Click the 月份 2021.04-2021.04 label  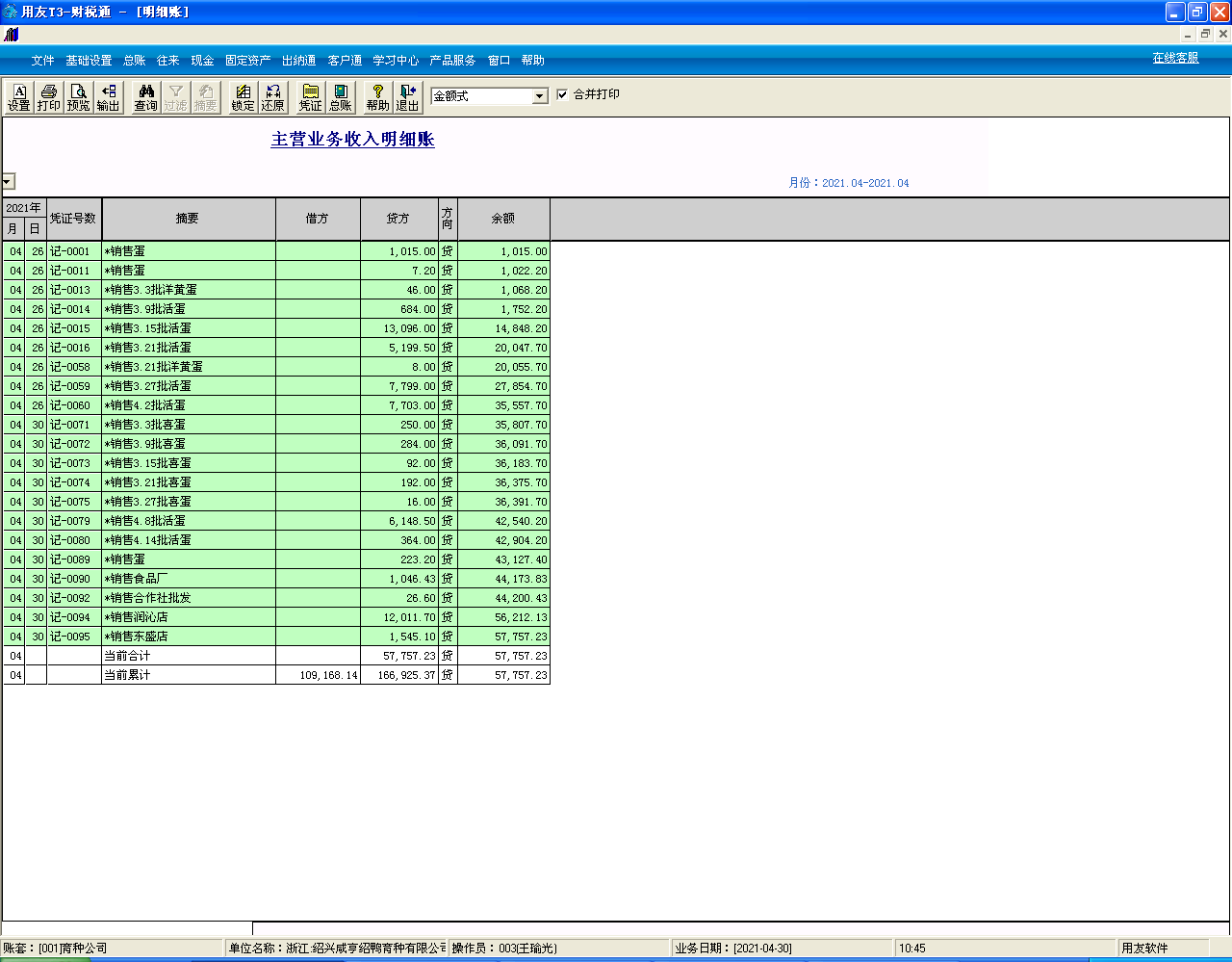pyautogui.click(x=849, y=183)
